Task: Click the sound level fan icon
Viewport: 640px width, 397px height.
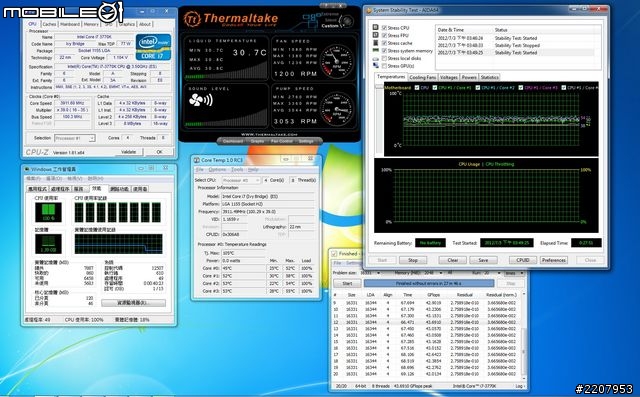Action: (x=200, y=100)
